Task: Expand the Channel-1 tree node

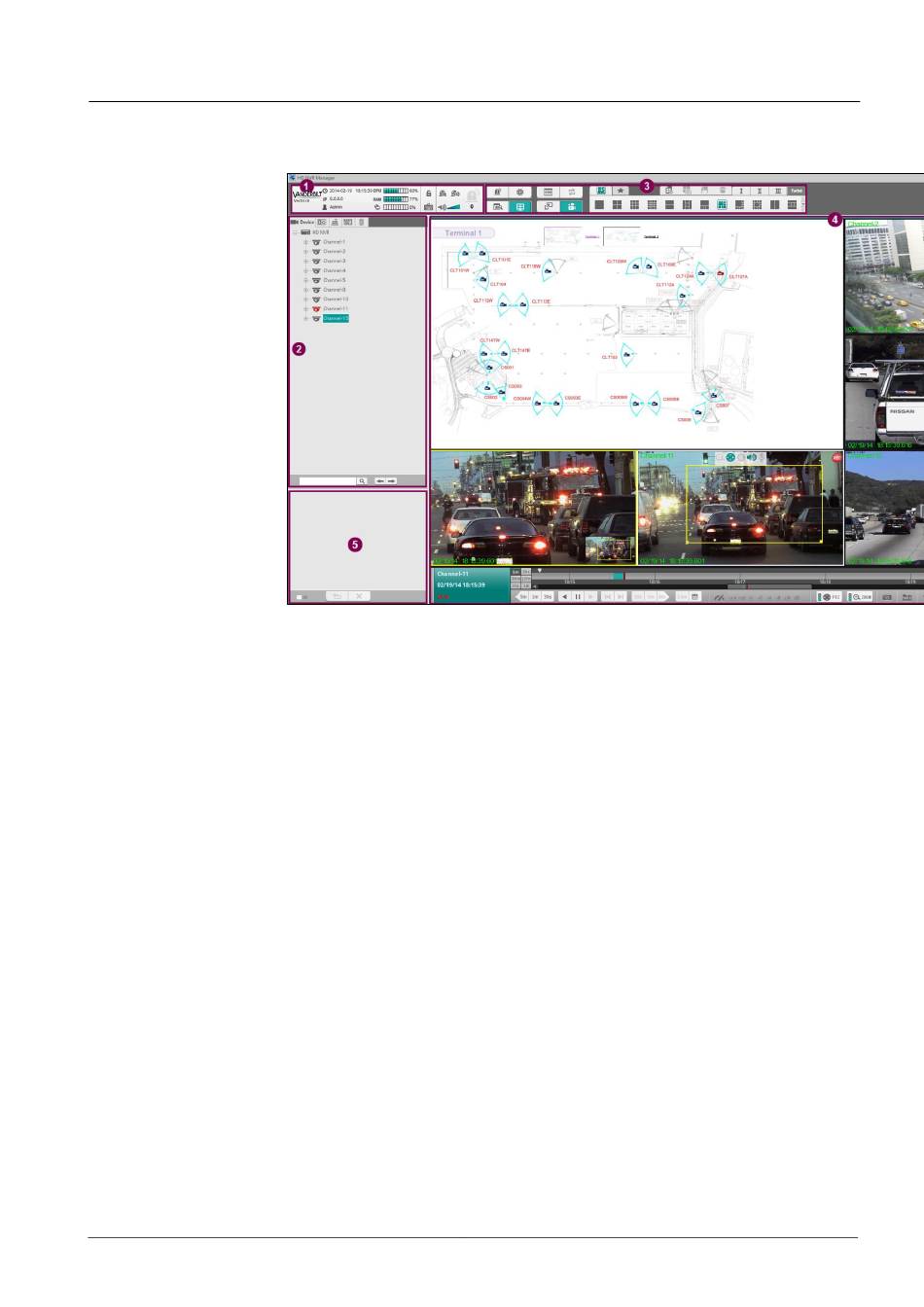Action: [305, 242]
